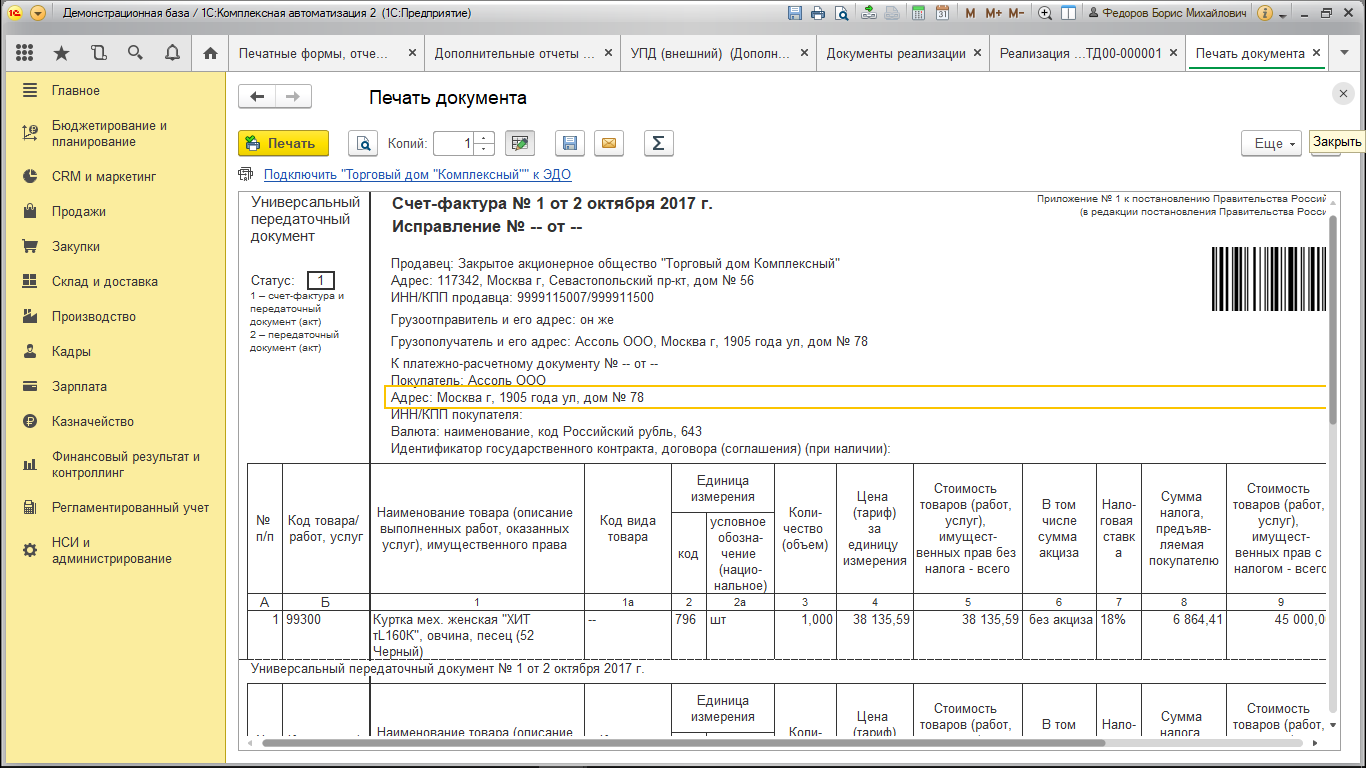The height and width of the screenshot is (768, 1366).
Task: Open Производство section
Action: click(x=116, y=316)
